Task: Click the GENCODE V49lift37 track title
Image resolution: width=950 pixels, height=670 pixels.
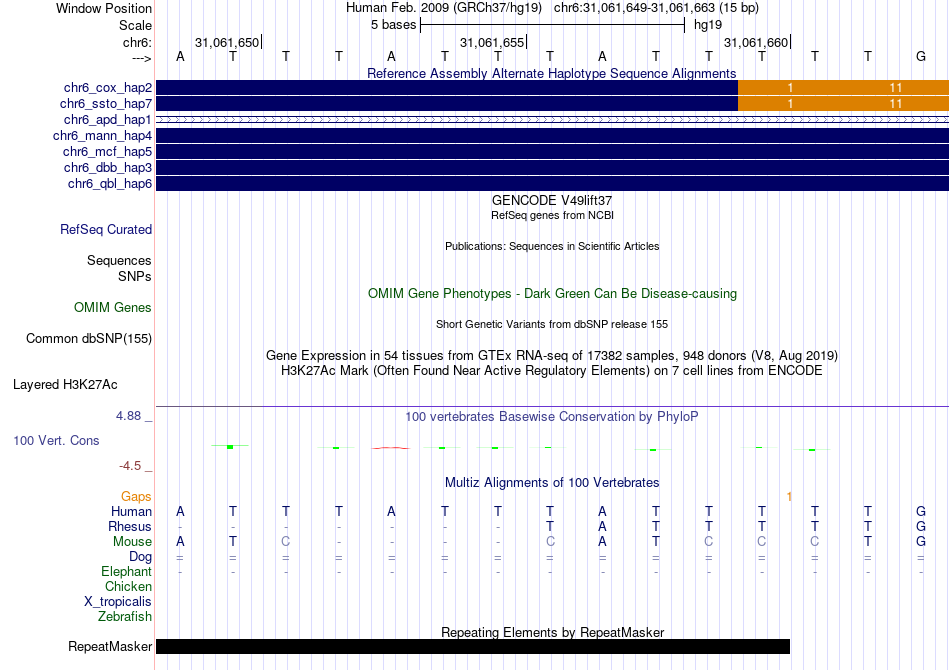Action: click(552, 201)
